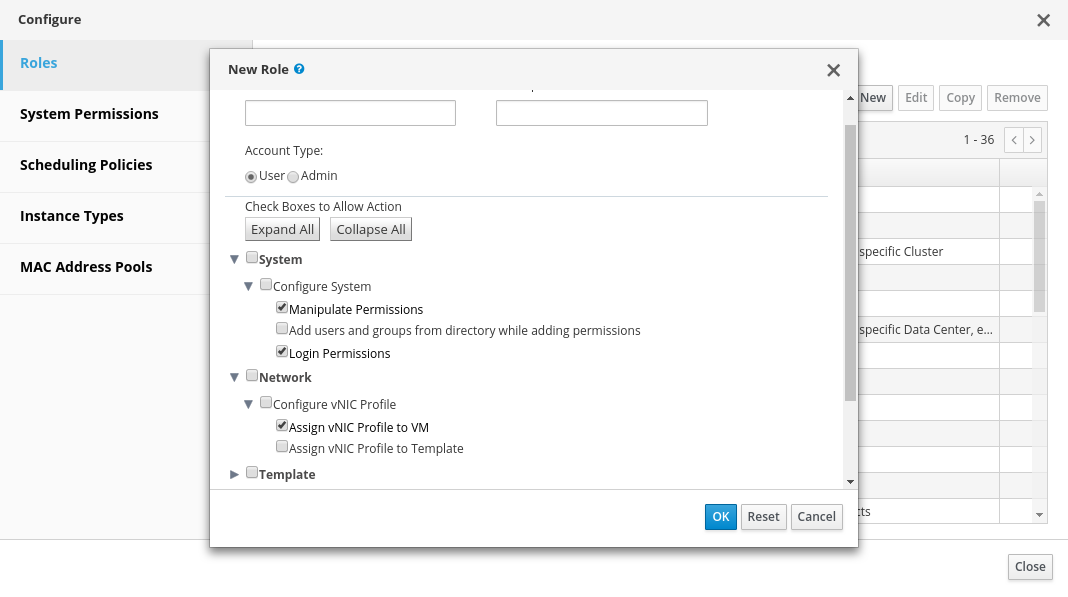Check the Add users and groups from directory box
Image resolution: width=1068 pixels, height=597 pixels.
(x=282, y=329)
